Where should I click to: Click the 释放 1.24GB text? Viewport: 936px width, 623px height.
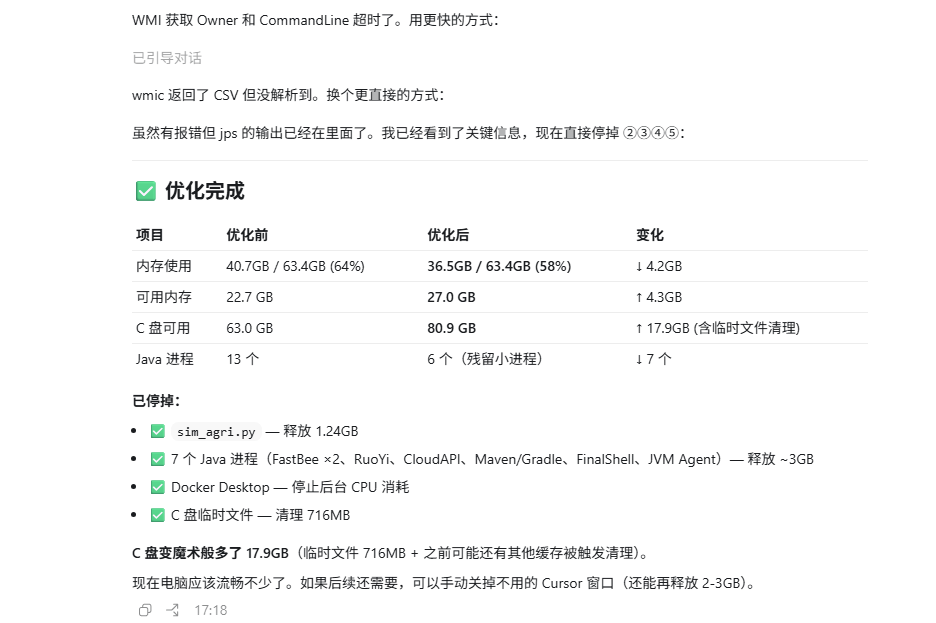[321, 431]
